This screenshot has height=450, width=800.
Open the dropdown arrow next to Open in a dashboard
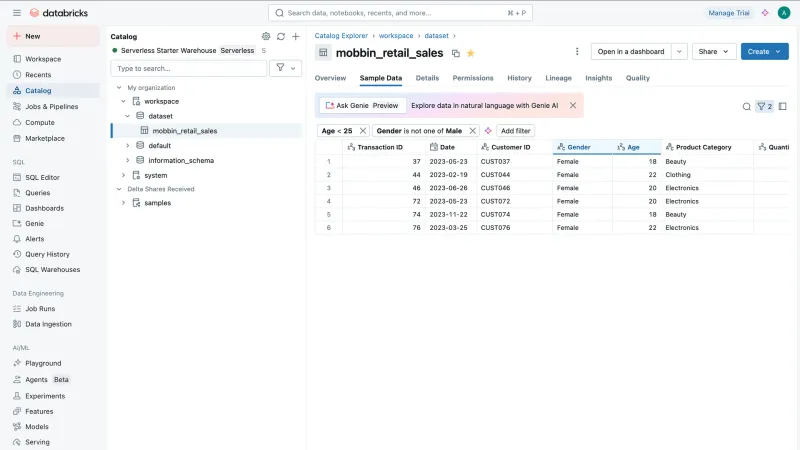tap(679, 52)
